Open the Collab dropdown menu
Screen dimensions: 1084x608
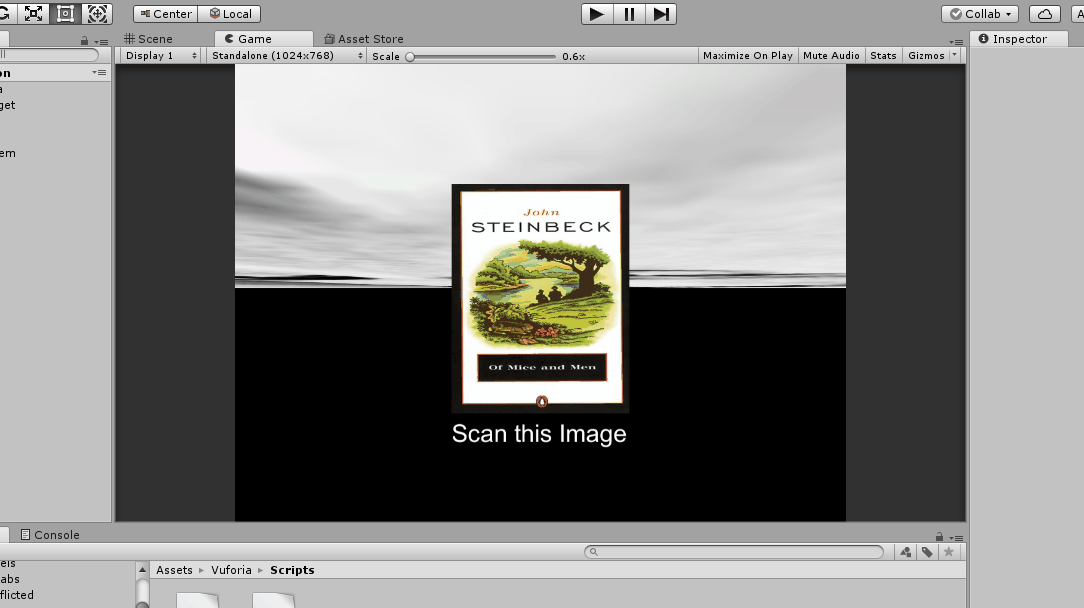tap(979, 13)
